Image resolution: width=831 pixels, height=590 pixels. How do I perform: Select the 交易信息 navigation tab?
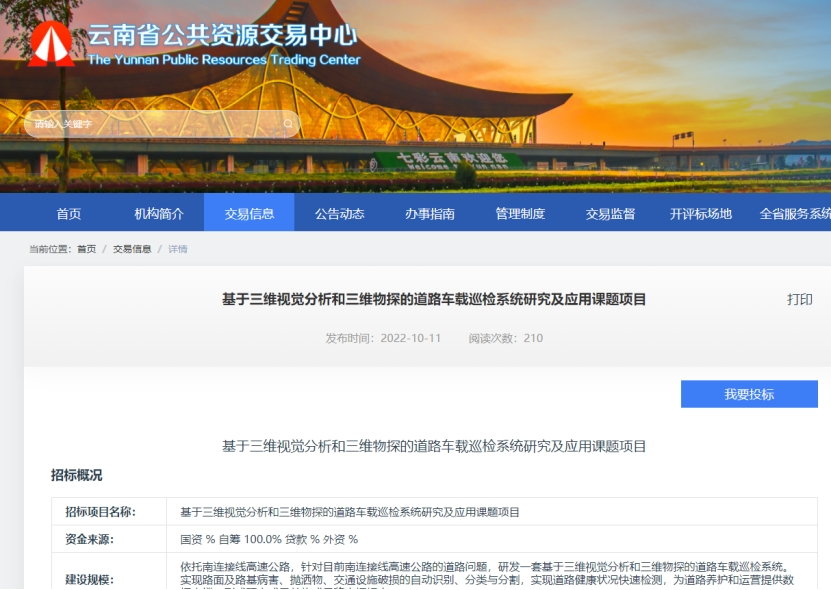point(249,213)
